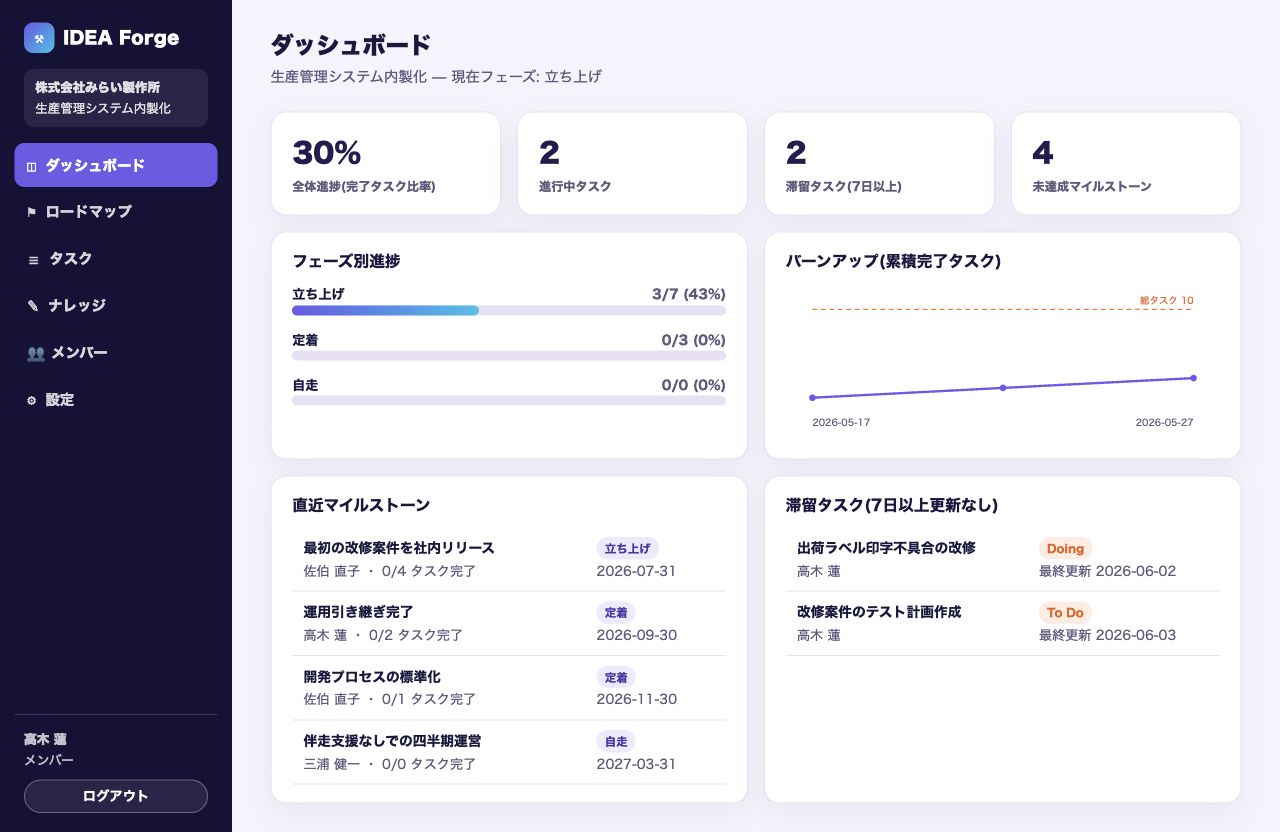Open 設定 in the sidebar

(116, 400)
